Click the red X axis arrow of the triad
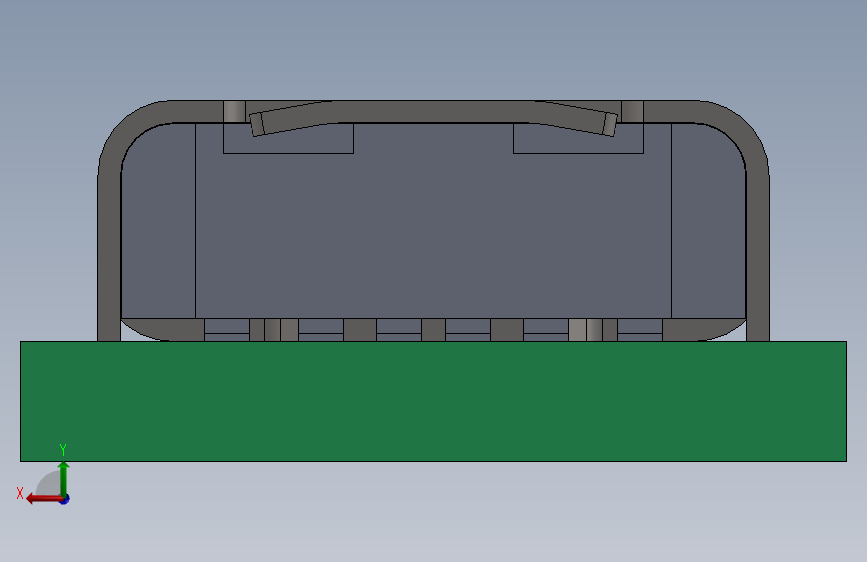The image size is (867, 562). [43, 499]
